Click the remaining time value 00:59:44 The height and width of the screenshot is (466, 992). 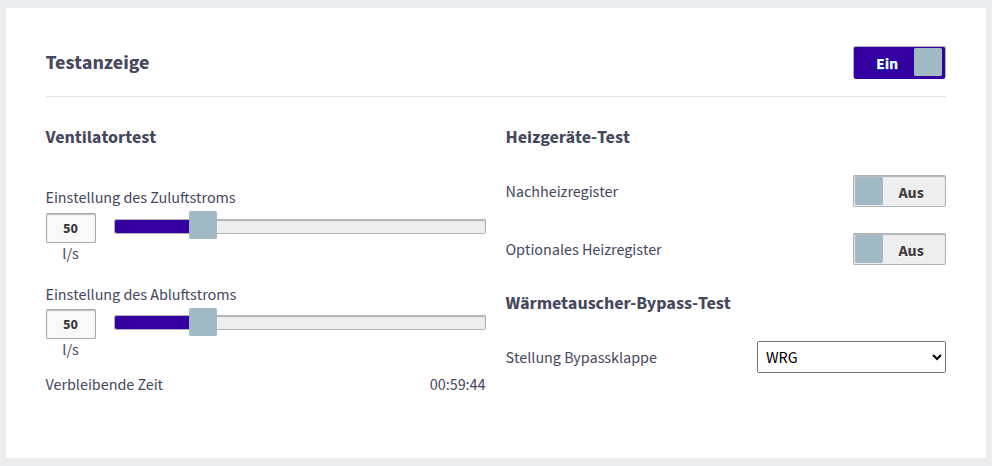tap(457, 385)
